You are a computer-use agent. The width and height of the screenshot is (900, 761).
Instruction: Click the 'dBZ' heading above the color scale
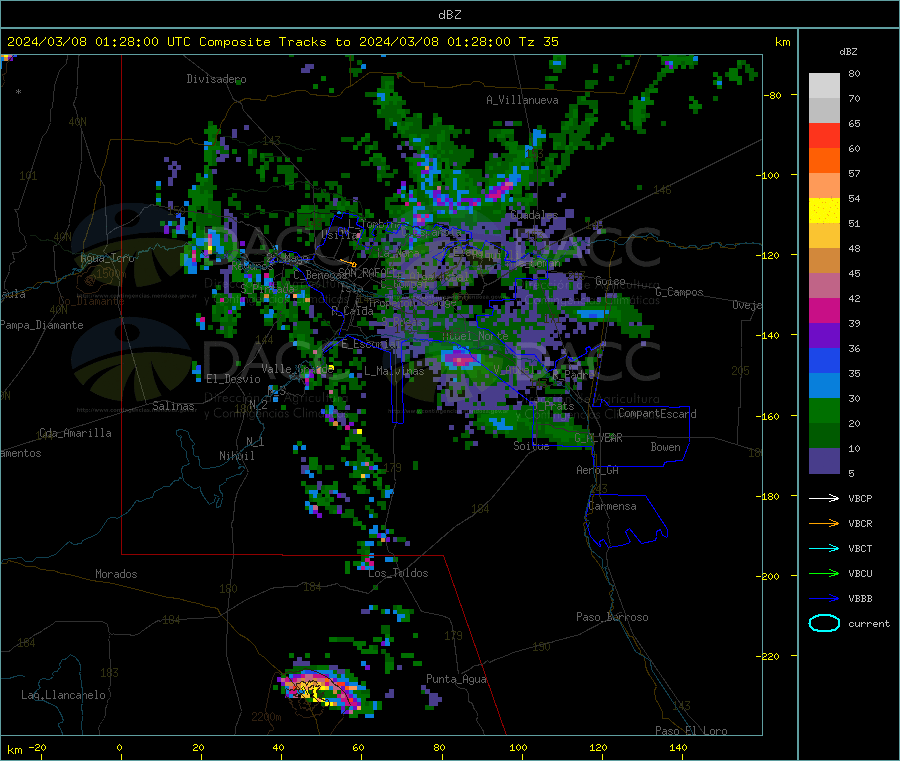pyautogui.click(x=848, y=52)
